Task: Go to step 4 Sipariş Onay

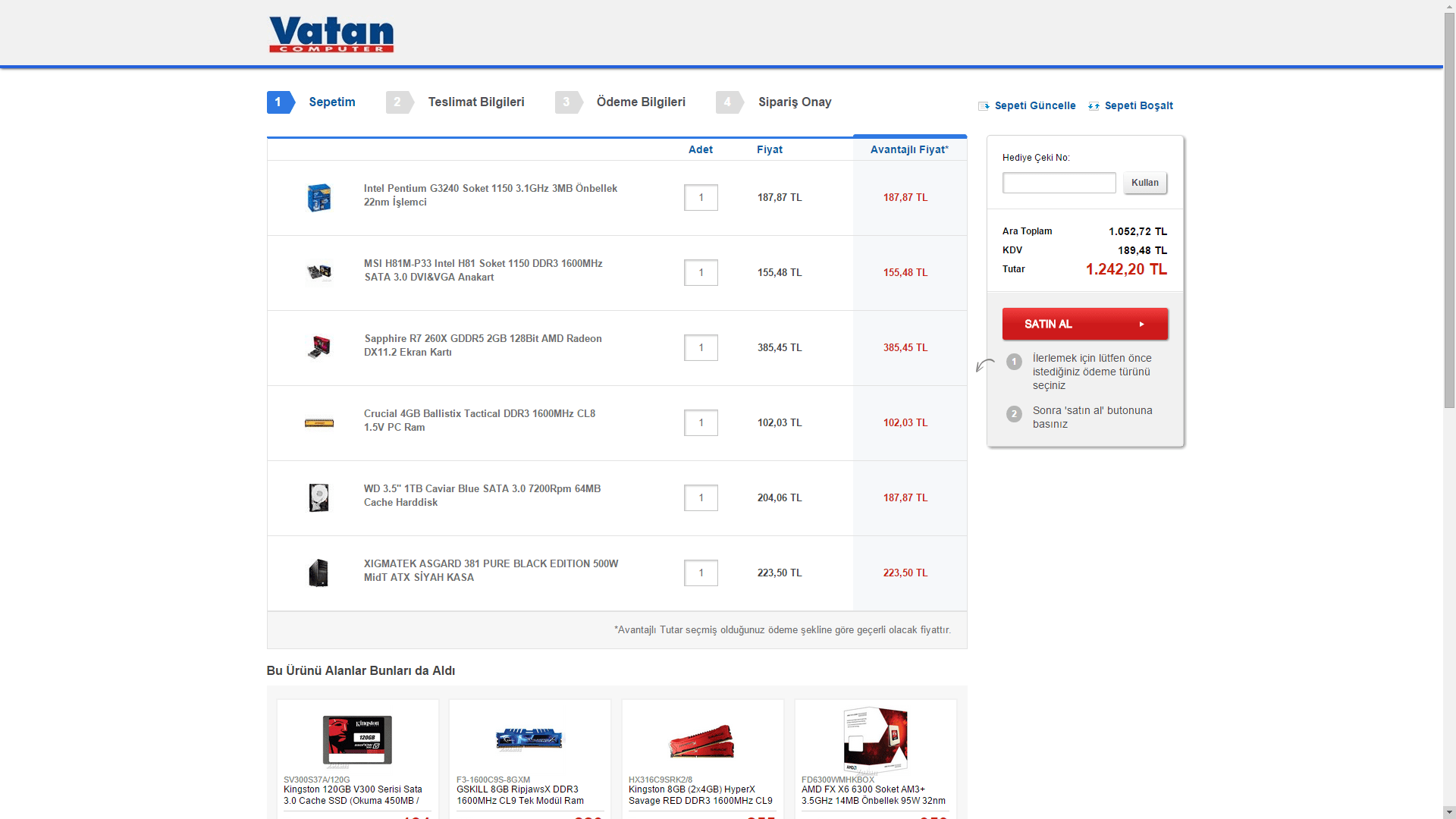Action: point(794,102)
